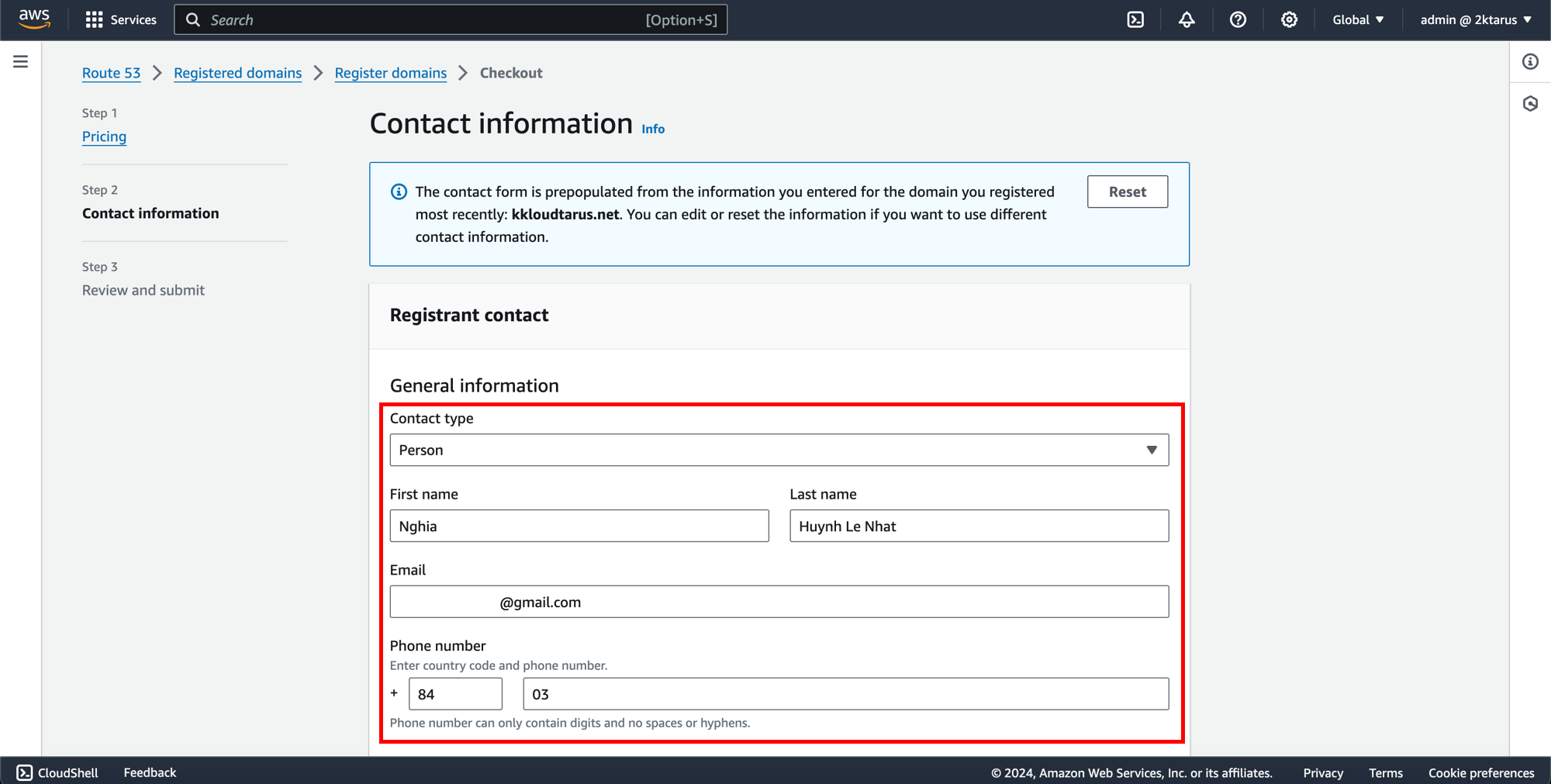Open CloudShell in the footer
The width and height of the screenshot is (1551, 784).
(57, 772)
